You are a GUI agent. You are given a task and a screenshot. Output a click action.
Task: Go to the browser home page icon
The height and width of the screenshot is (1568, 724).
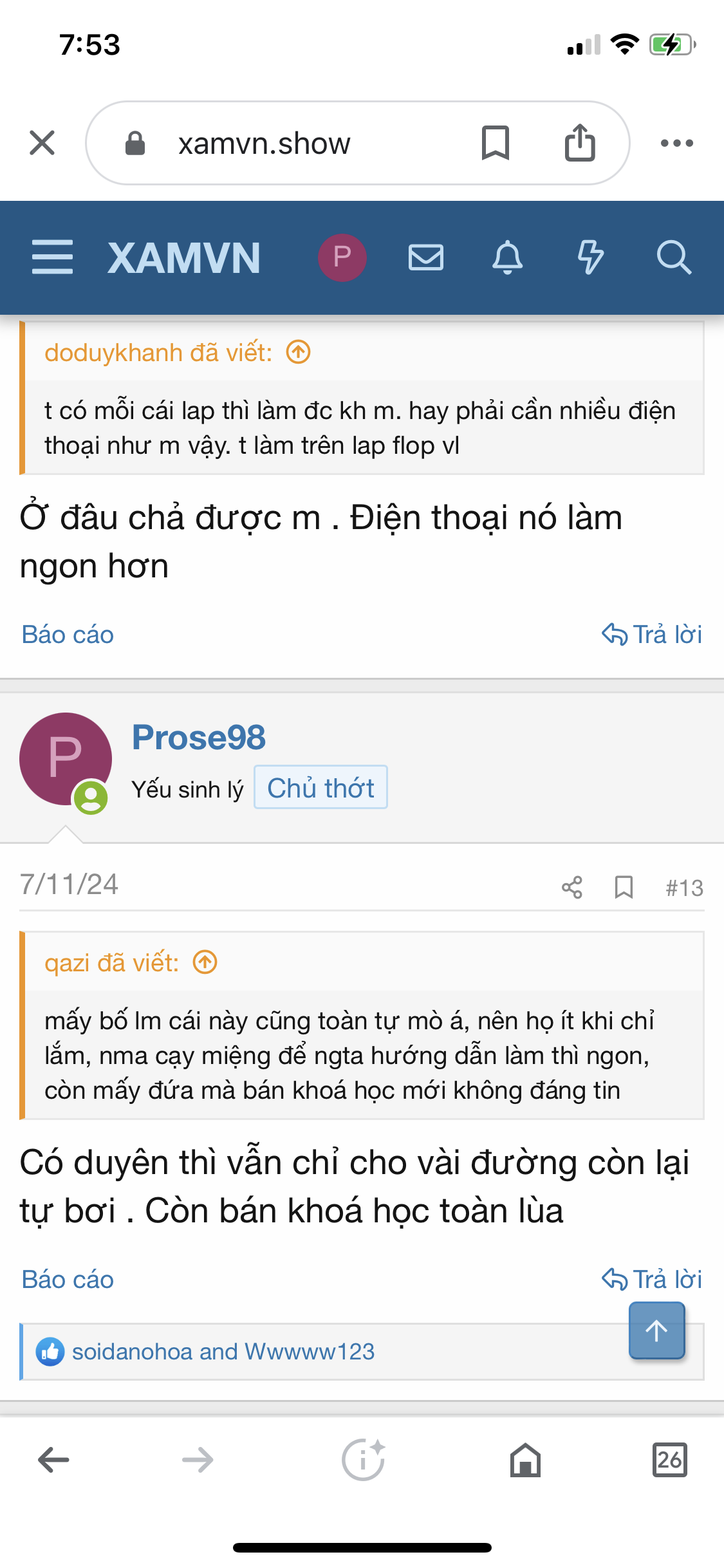(525, 1460)
